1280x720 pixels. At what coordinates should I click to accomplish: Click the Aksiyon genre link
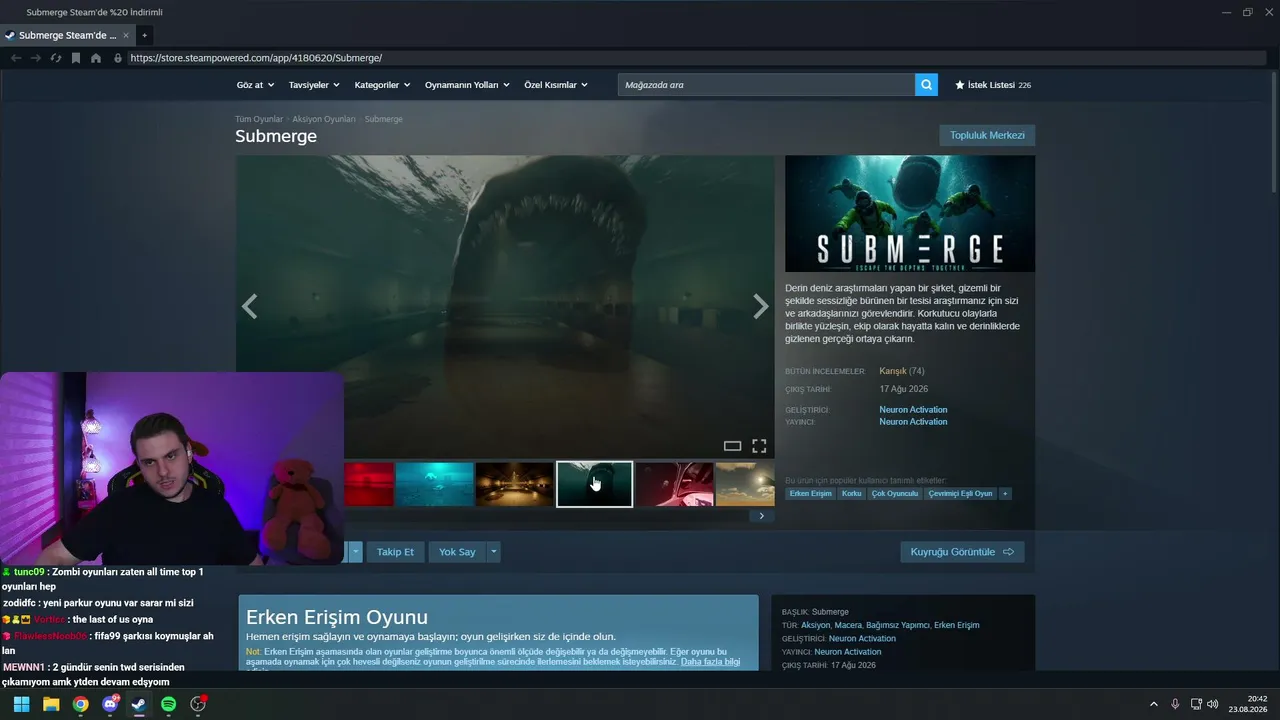816,625
